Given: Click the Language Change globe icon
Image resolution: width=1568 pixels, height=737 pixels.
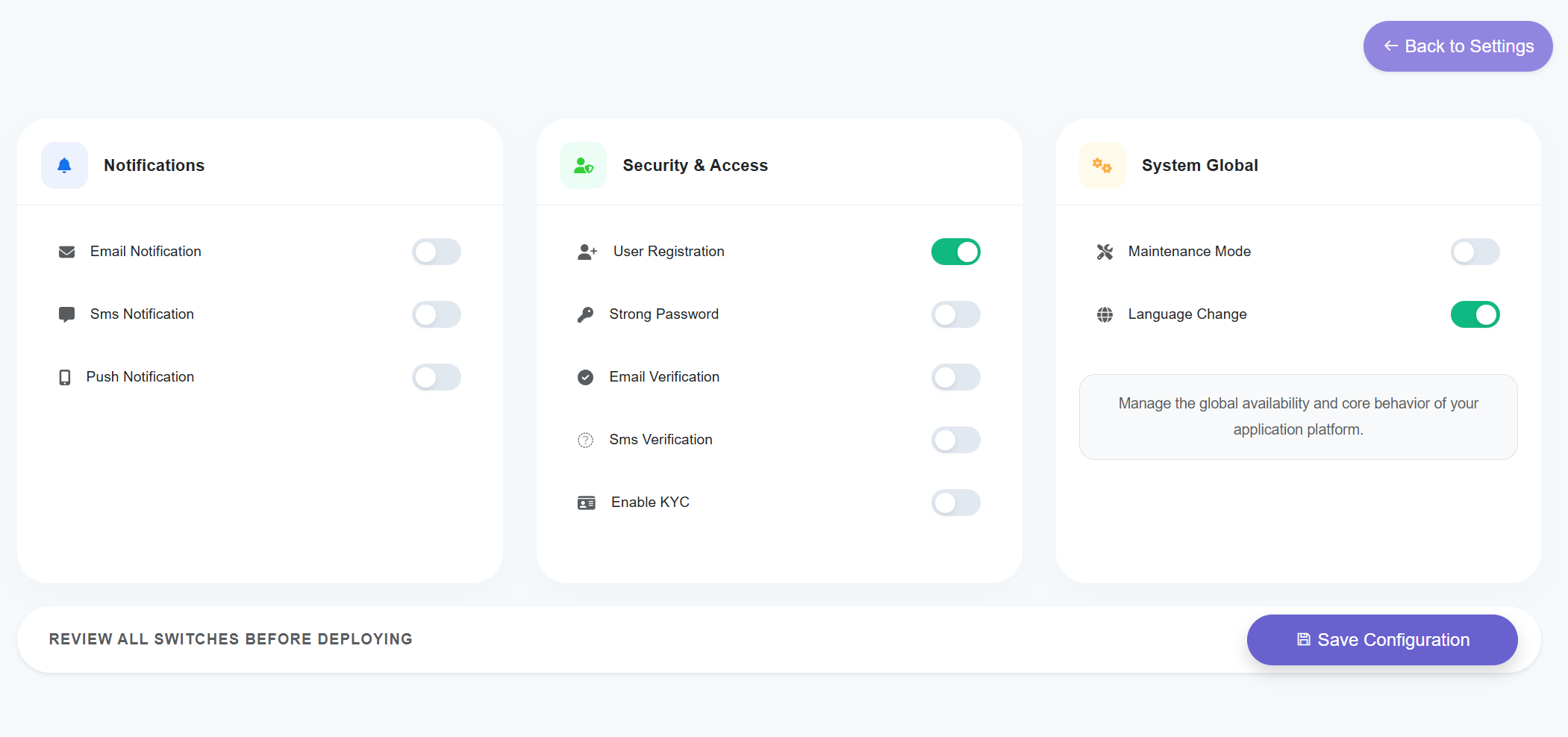Looking at the screenshot, I should pyautogui.click(x=1104, y=314).
